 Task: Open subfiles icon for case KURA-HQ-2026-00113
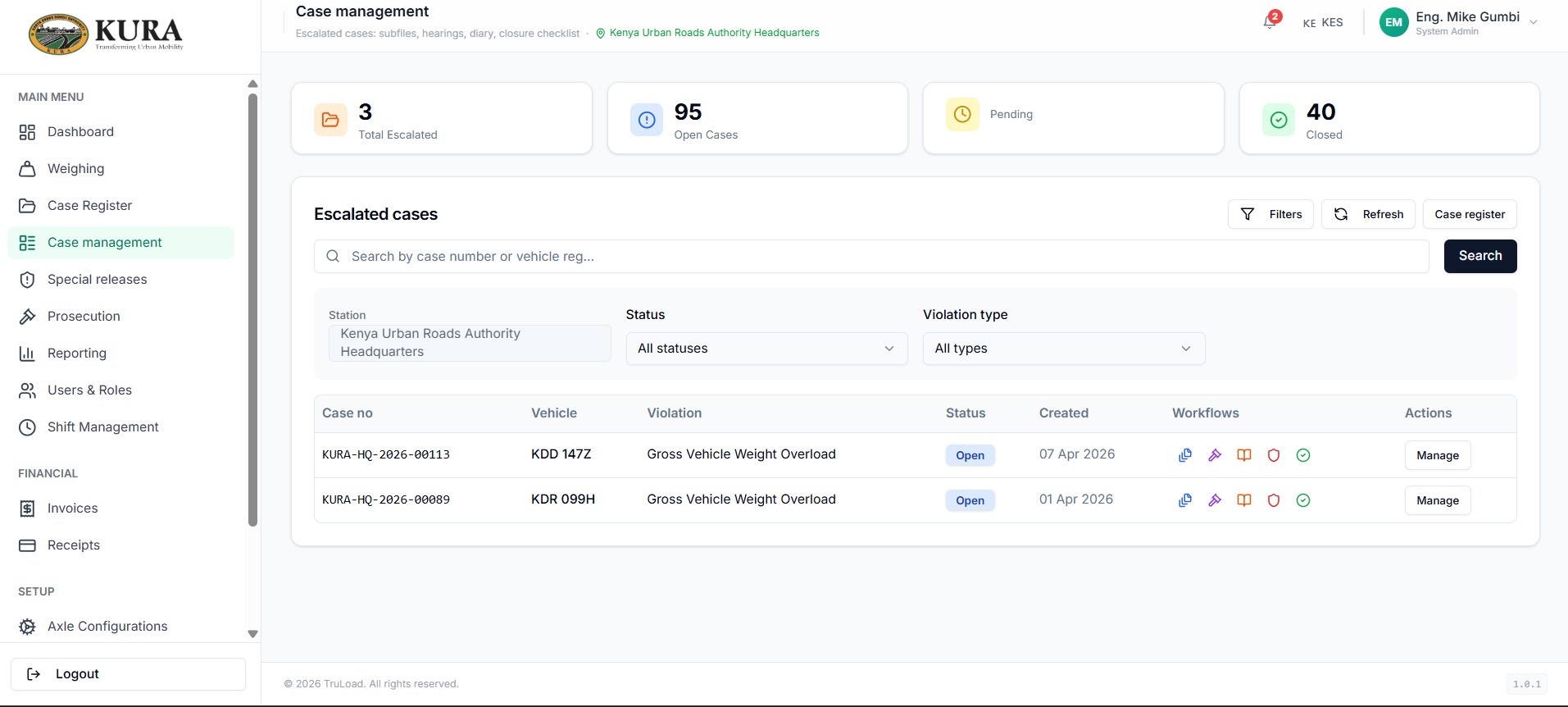pyautogui.click(x=1185, y=455)
